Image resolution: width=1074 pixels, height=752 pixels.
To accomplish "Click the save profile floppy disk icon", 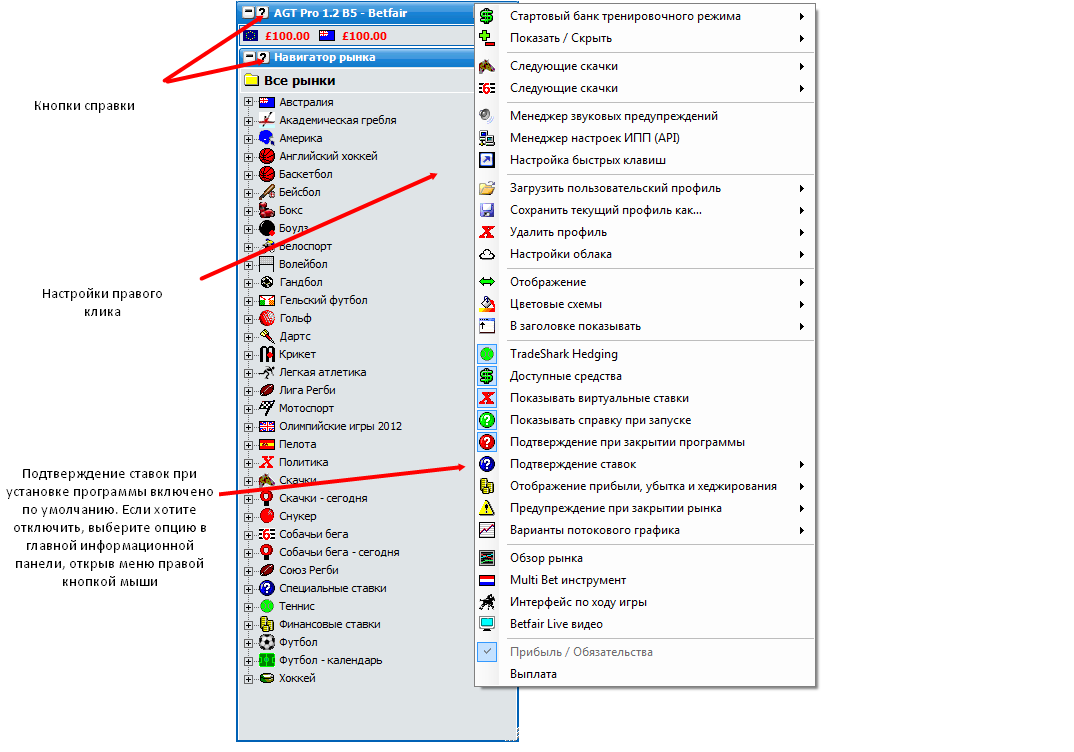I will tap(487, 210).
